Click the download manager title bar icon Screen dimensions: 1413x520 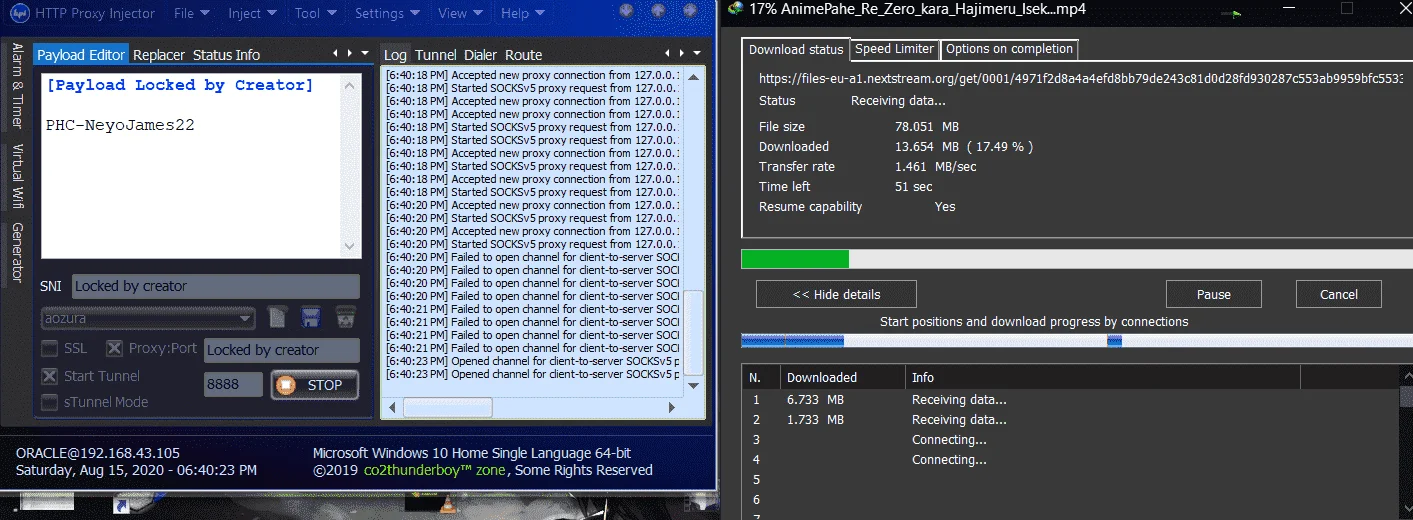tap(736, 9)
